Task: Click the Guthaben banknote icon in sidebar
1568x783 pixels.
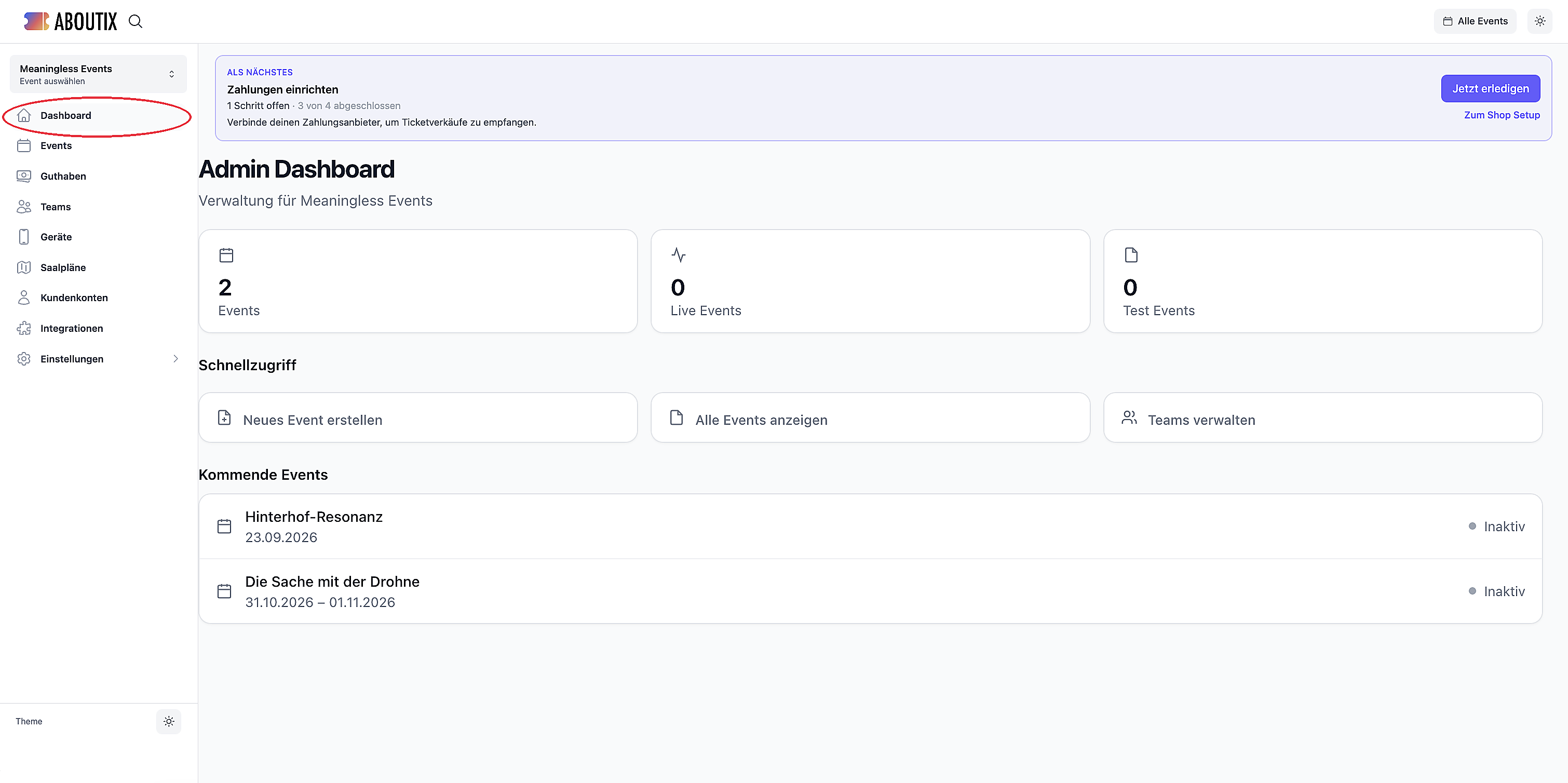Action: [x=24, y=176]
